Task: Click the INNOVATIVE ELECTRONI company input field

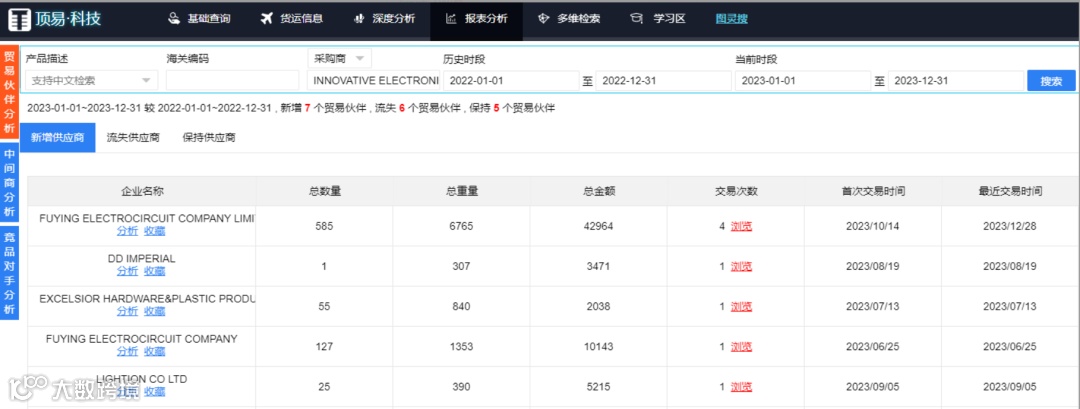Action: click(x=373, y=81)
